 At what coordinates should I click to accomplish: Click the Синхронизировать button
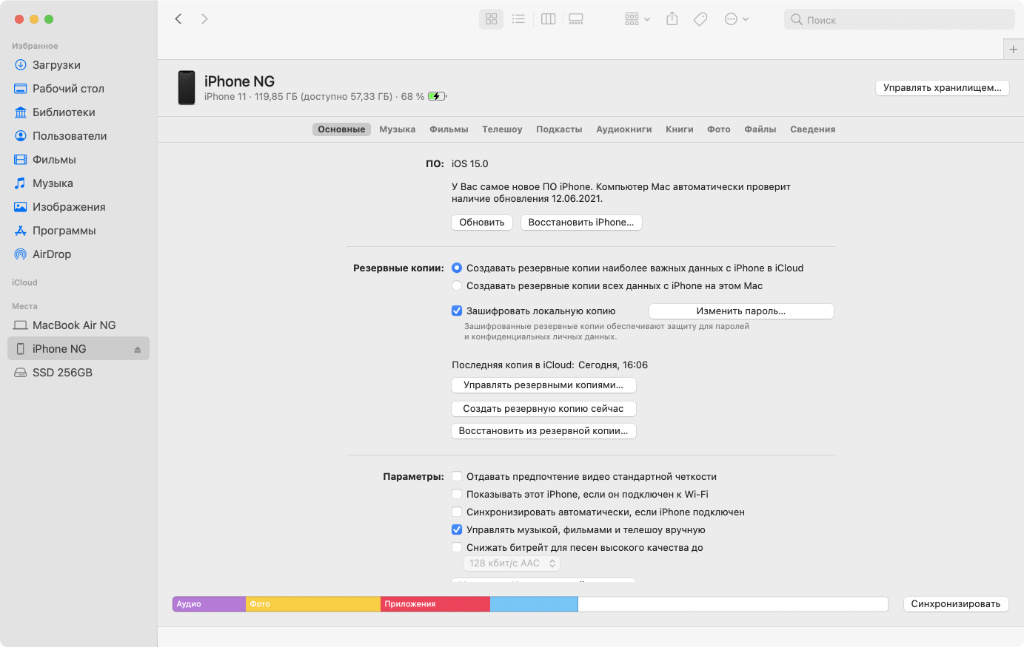pyautogui.click(x=955, y=604)
